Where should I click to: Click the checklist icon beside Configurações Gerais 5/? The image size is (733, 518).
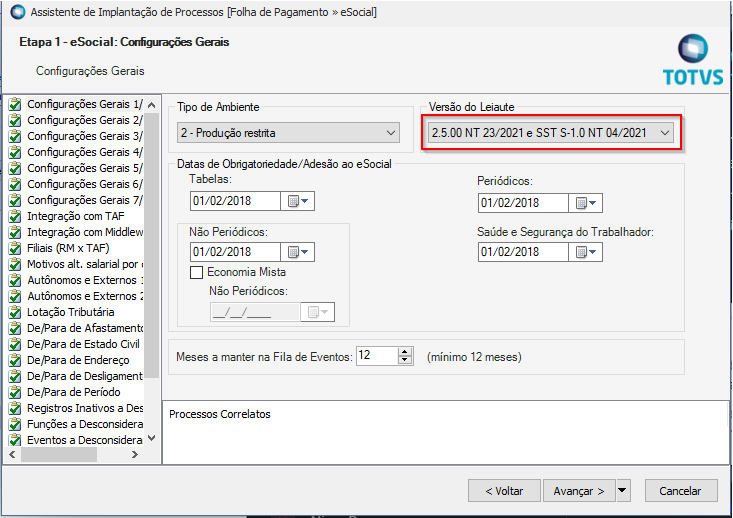(x=15, y=168)
